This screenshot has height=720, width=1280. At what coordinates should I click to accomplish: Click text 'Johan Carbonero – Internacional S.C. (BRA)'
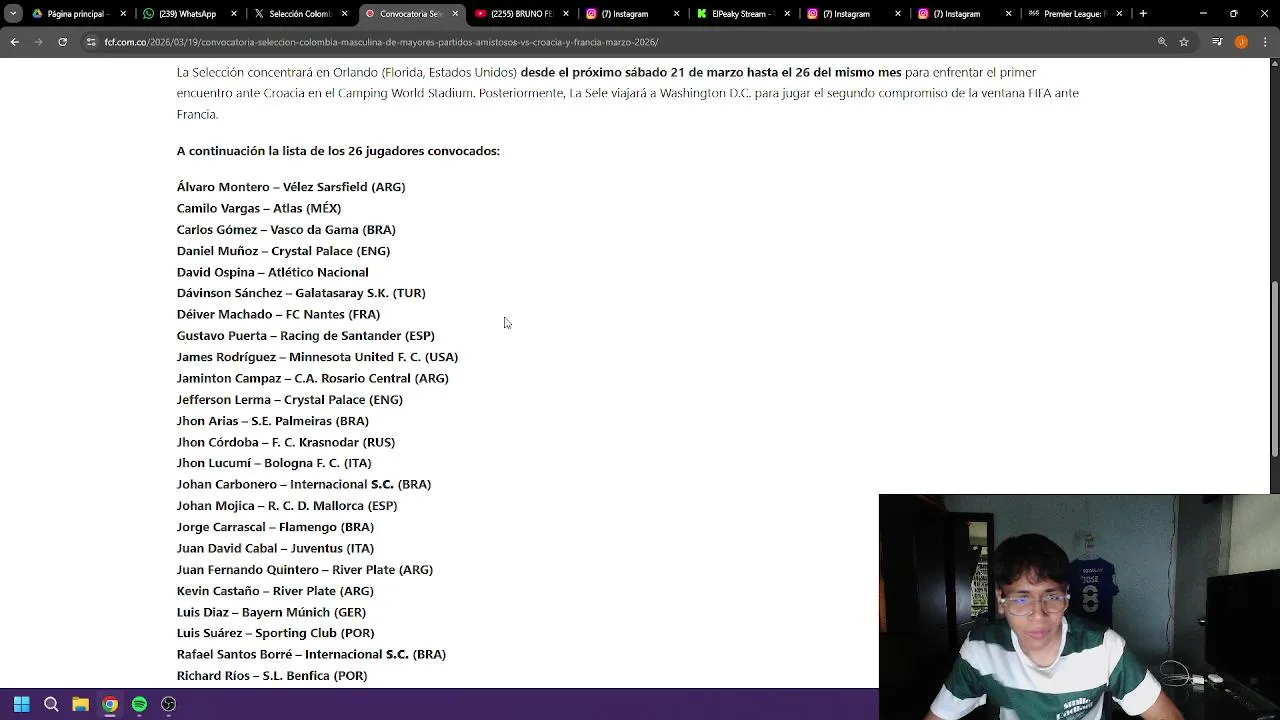pyautogui.click(x=304, y=484)
